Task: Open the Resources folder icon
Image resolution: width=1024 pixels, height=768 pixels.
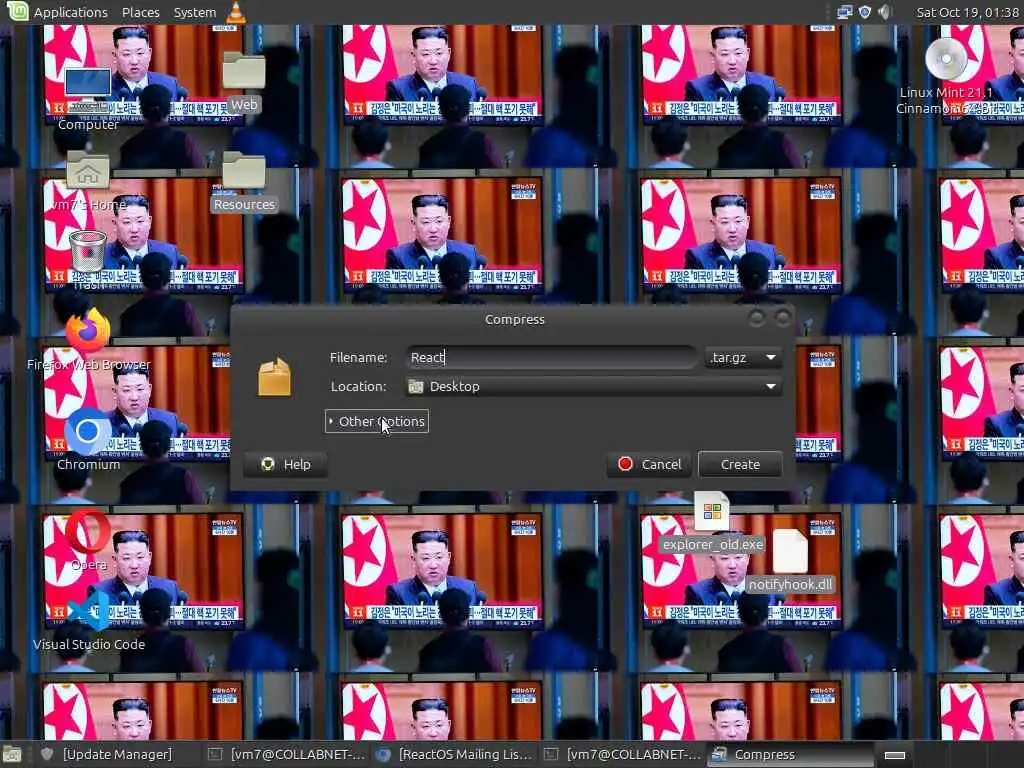Action: point(244,171)
